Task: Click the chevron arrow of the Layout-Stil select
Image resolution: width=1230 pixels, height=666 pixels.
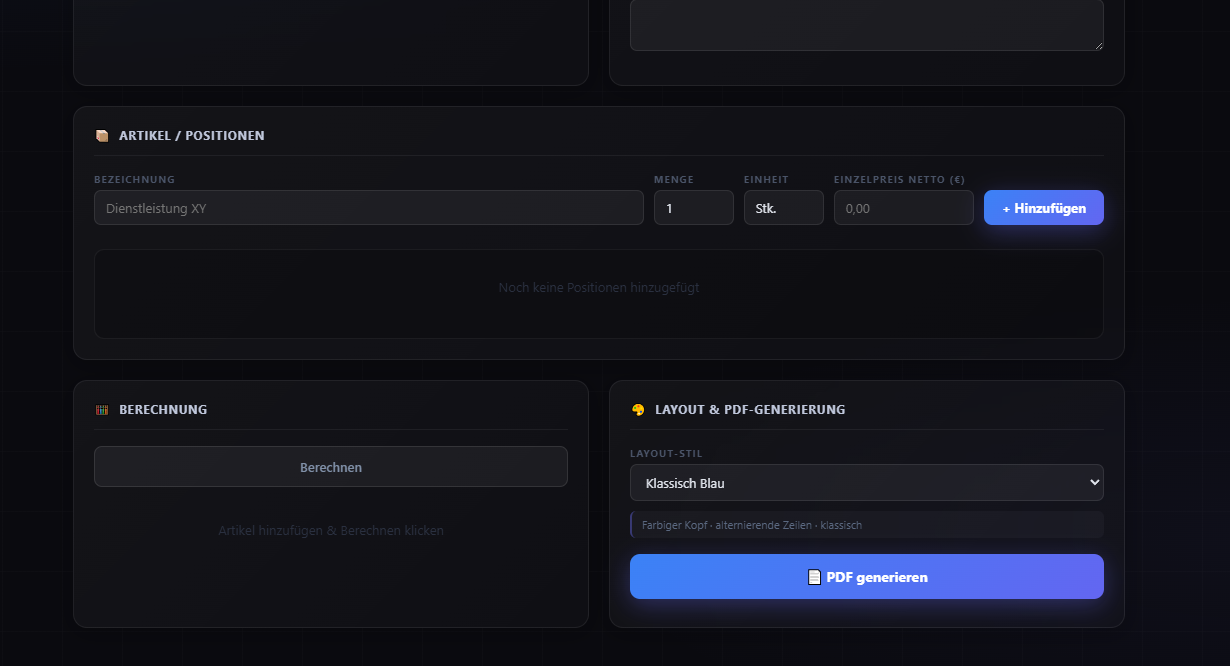Action: click(1092, 483)
